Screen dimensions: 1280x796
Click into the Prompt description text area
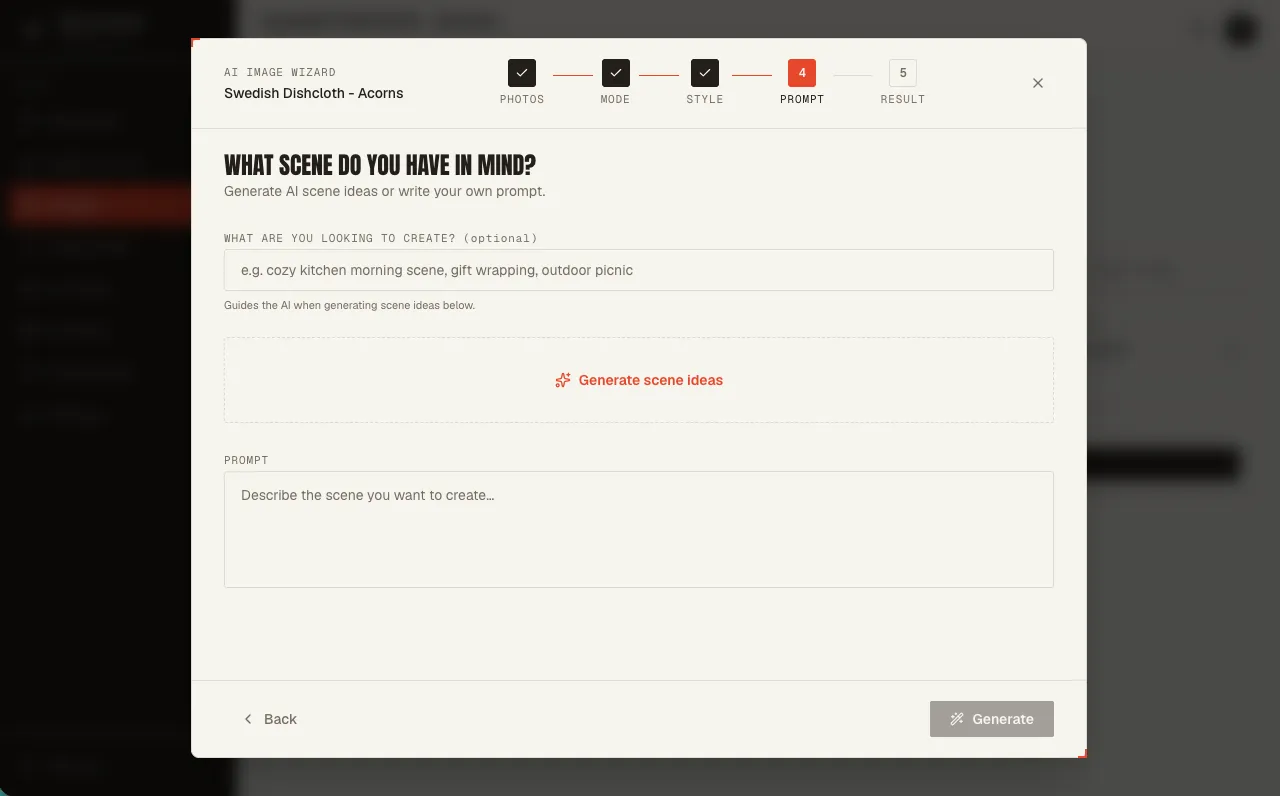point(639,529)
